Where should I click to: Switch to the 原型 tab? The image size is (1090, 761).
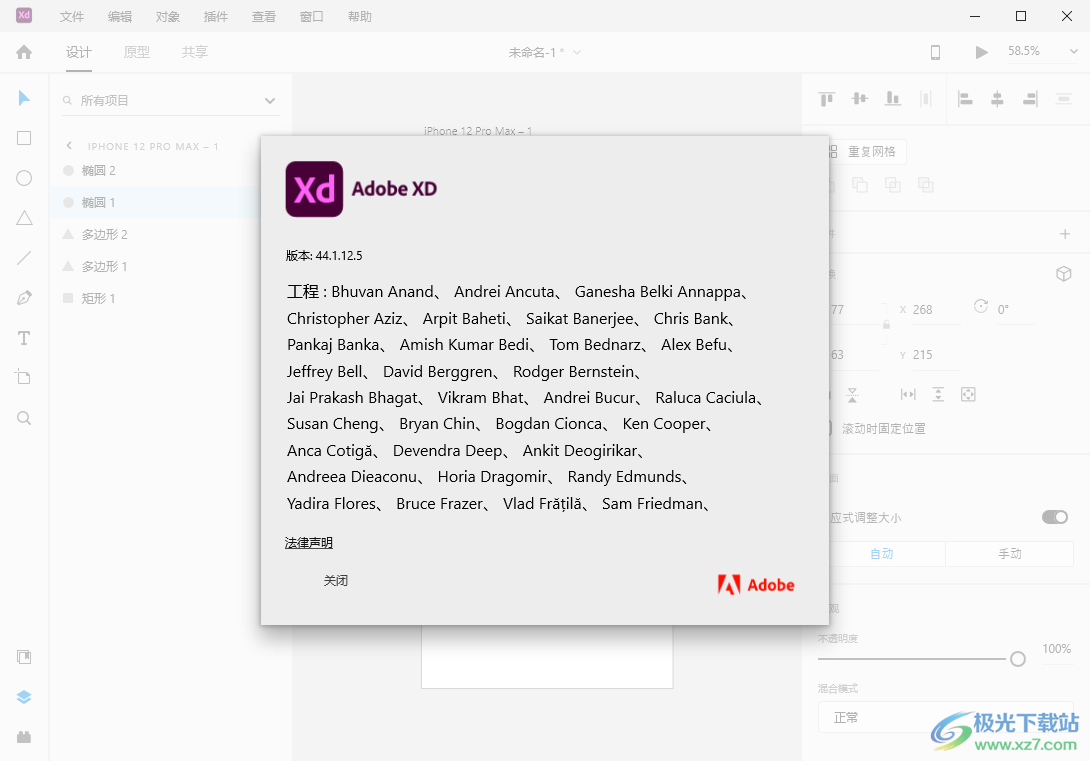(136, 52)
